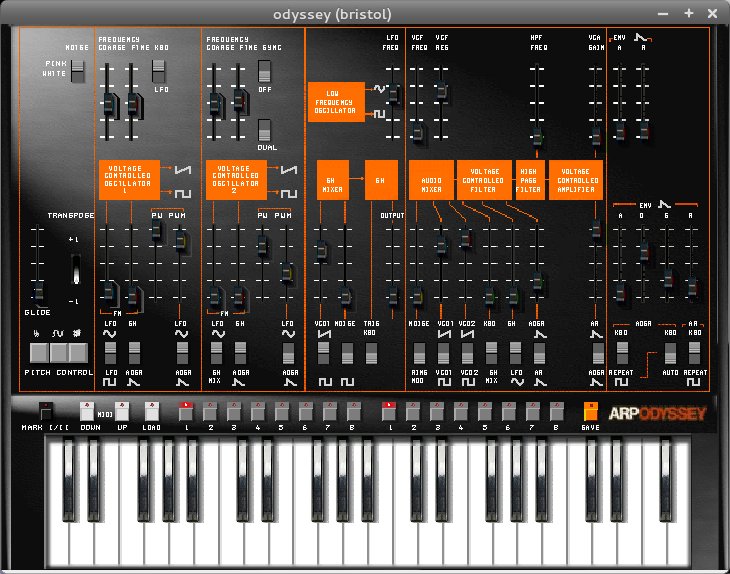Select bank button 8 in left memory group
The width and height of the screenshot is (730, 574).
point(353,412)
